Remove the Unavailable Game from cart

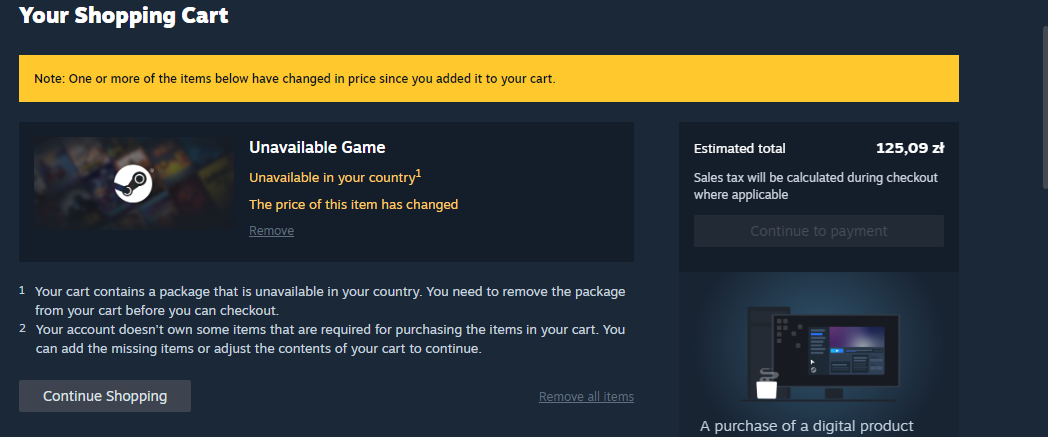coord(271,231)
